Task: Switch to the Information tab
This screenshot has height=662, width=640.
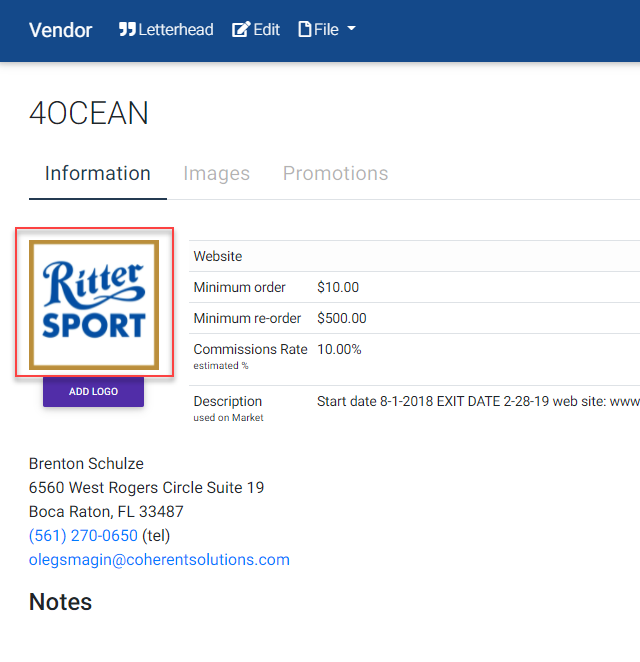Action: pos(98,174)
